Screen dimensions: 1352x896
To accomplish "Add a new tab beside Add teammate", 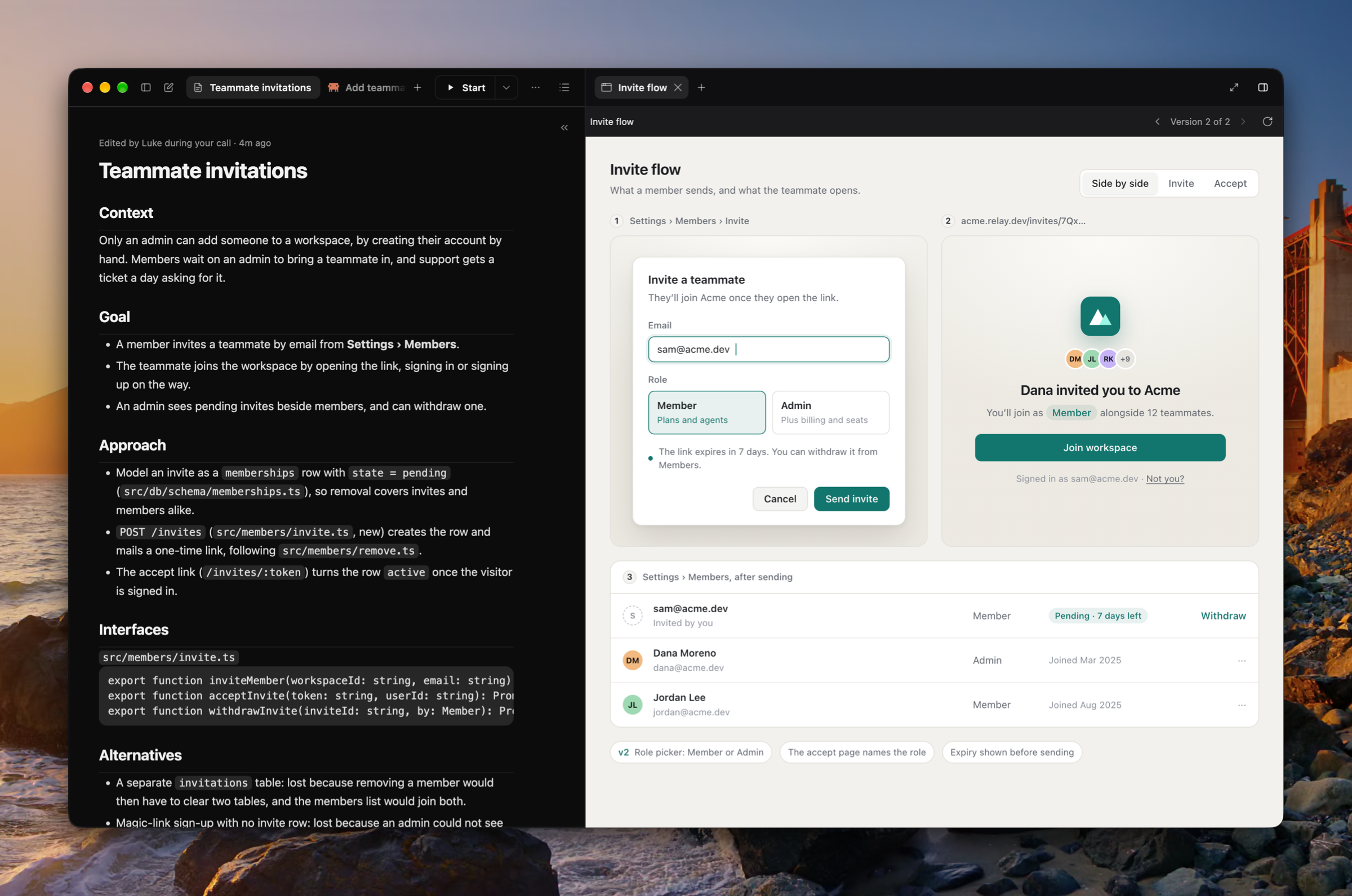I will pos(418,87).
